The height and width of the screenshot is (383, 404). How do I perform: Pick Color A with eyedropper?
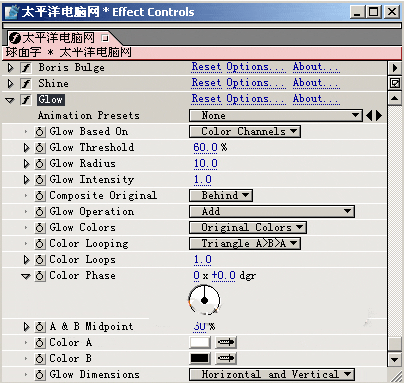pyautogui.click(x=226, y=342)
